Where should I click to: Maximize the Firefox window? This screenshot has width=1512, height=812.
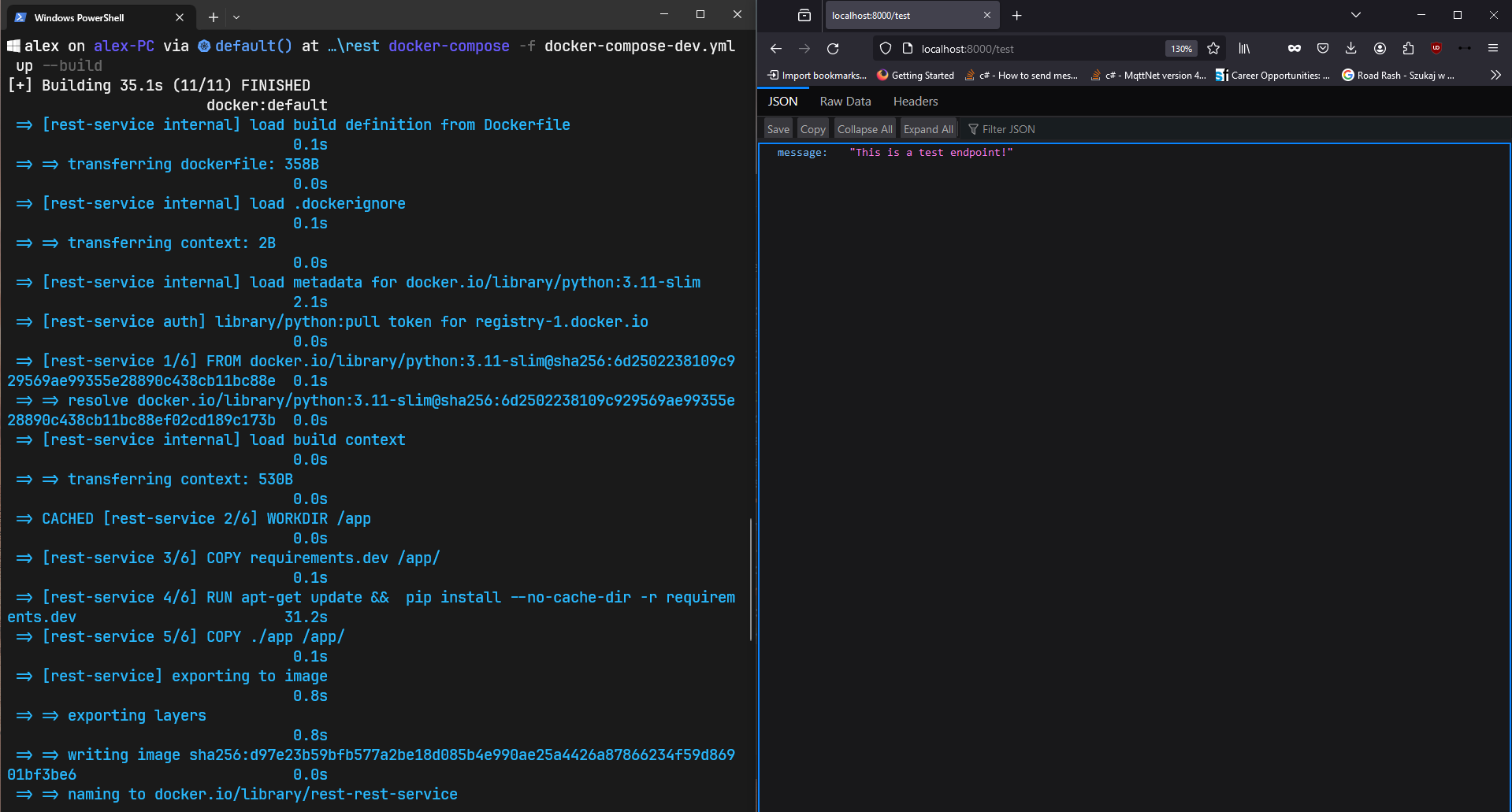point(1458,15)
